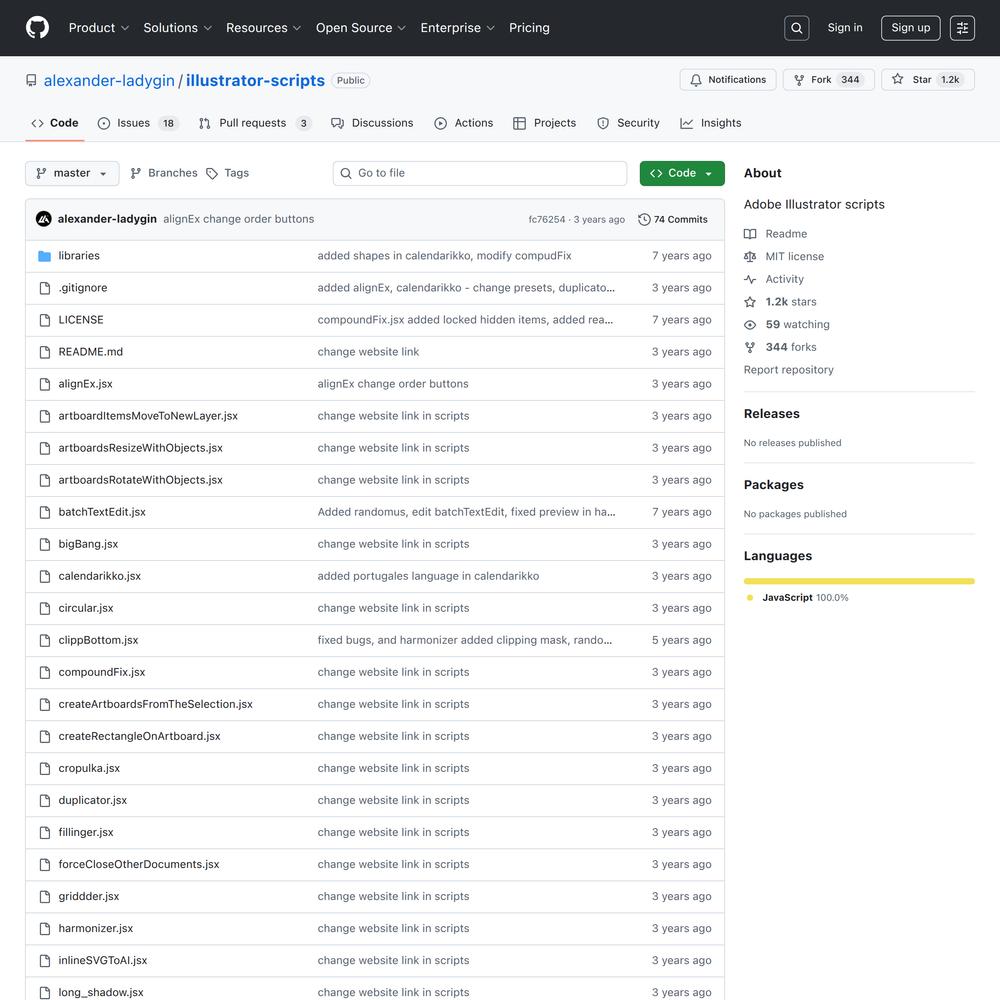
Task: Open alignEx.jsx file
Action: [x=85, y=384]
